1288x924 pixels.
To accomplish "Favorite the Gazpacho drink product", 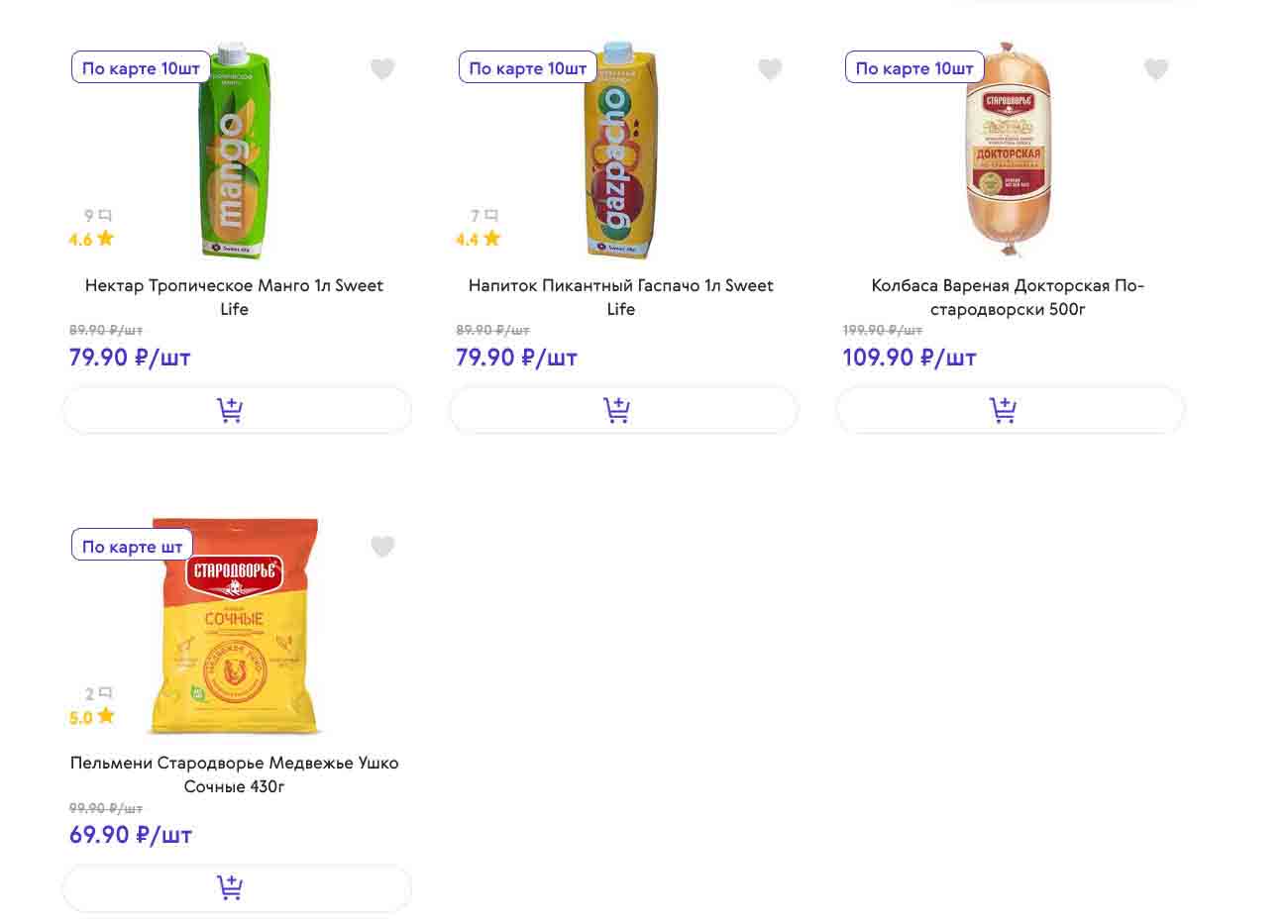I will pyautogui.click(x=770, y=69).
